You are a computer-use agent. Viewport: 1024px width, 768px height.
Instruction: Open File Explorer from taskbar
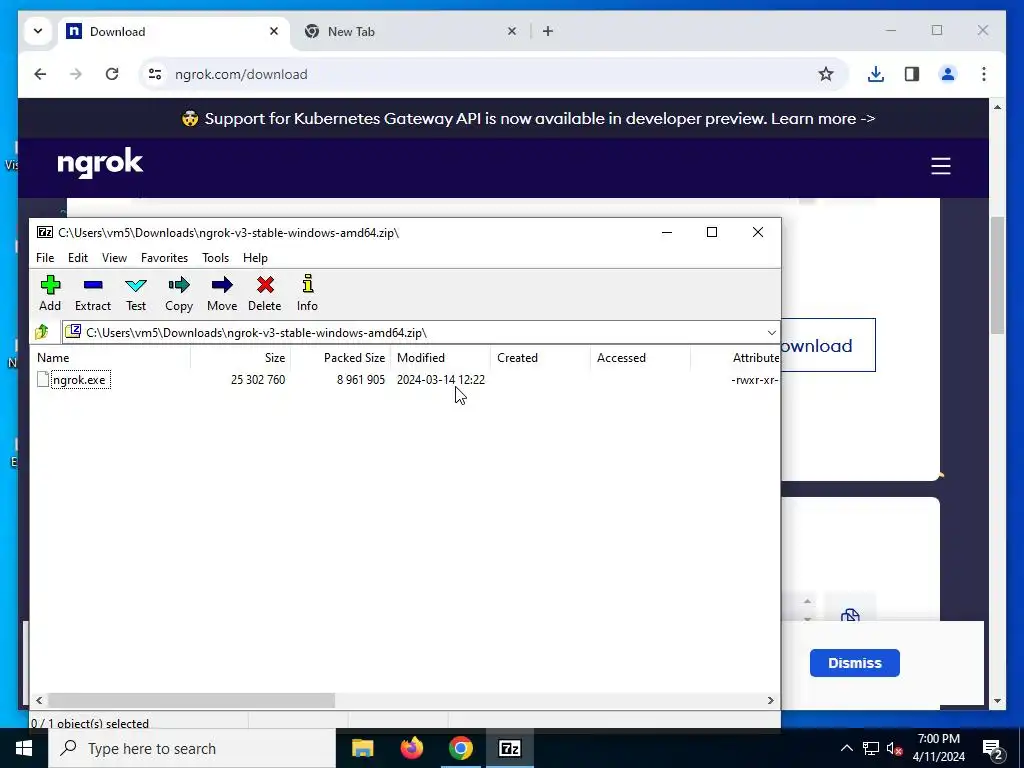point(362,748)
